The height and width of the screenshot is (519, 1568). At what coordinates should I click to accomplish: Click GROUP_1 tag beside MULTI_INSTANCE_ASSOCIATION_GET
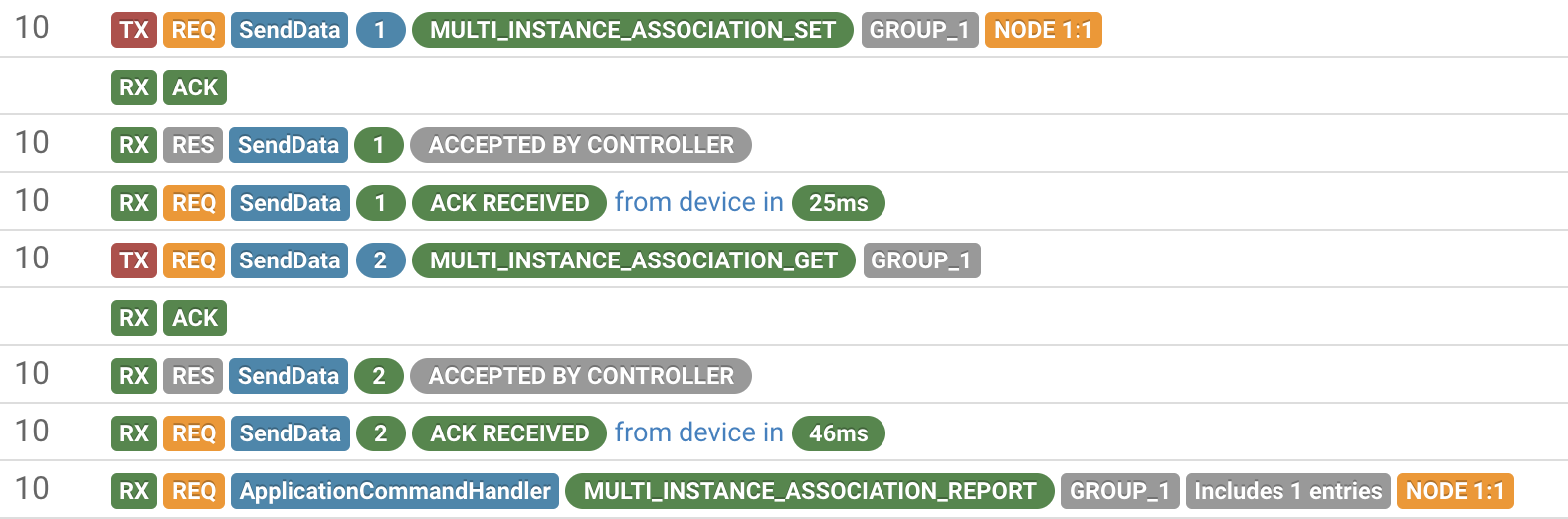pyautogui.click(x=921, y=260)
